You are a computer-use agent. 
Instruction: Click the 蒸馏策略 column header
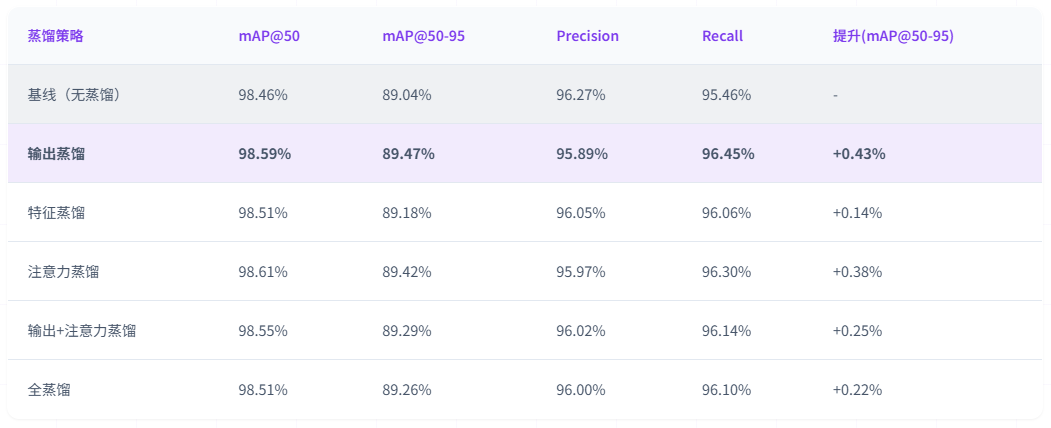tap(56, 36)
